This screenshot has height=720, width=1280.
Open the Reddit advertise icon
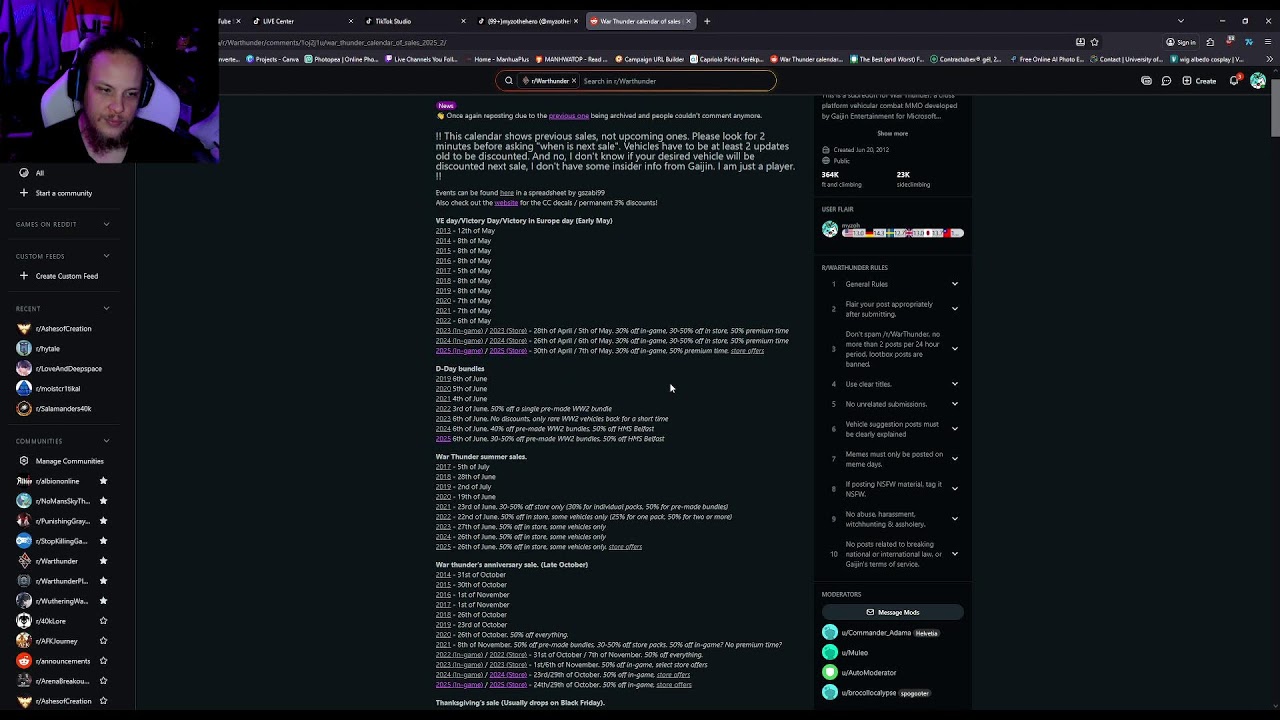pyautogui.click(x=1146, y=81)
